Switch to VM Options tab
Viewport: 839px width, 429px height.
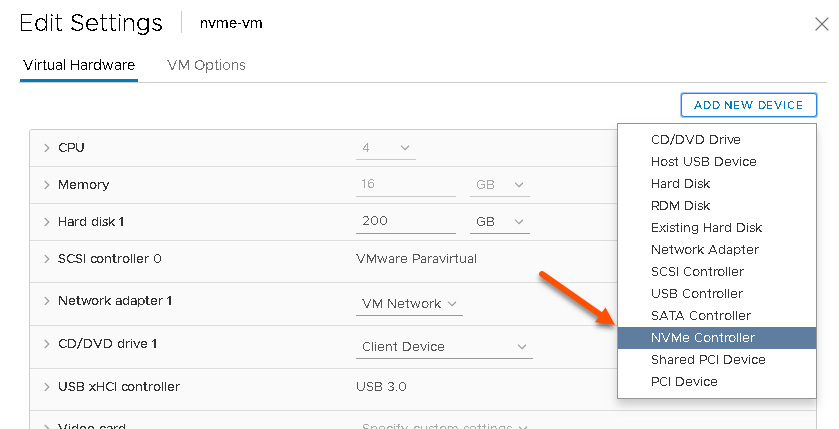click(x=206, y=65)
